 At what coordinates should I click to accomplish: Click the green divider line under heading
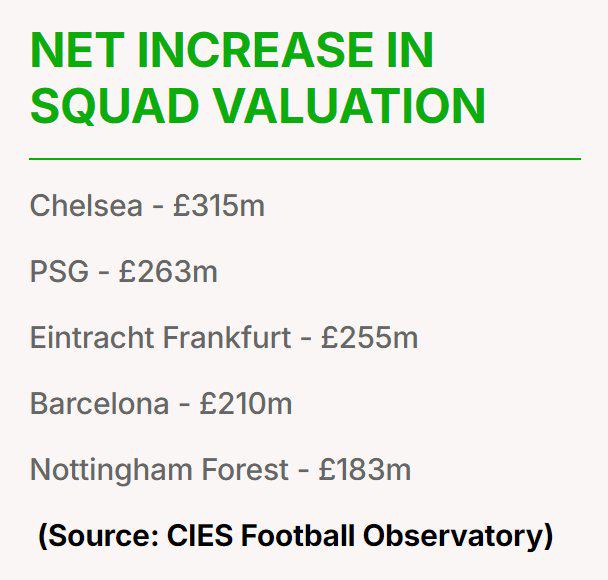coord(304,159)
